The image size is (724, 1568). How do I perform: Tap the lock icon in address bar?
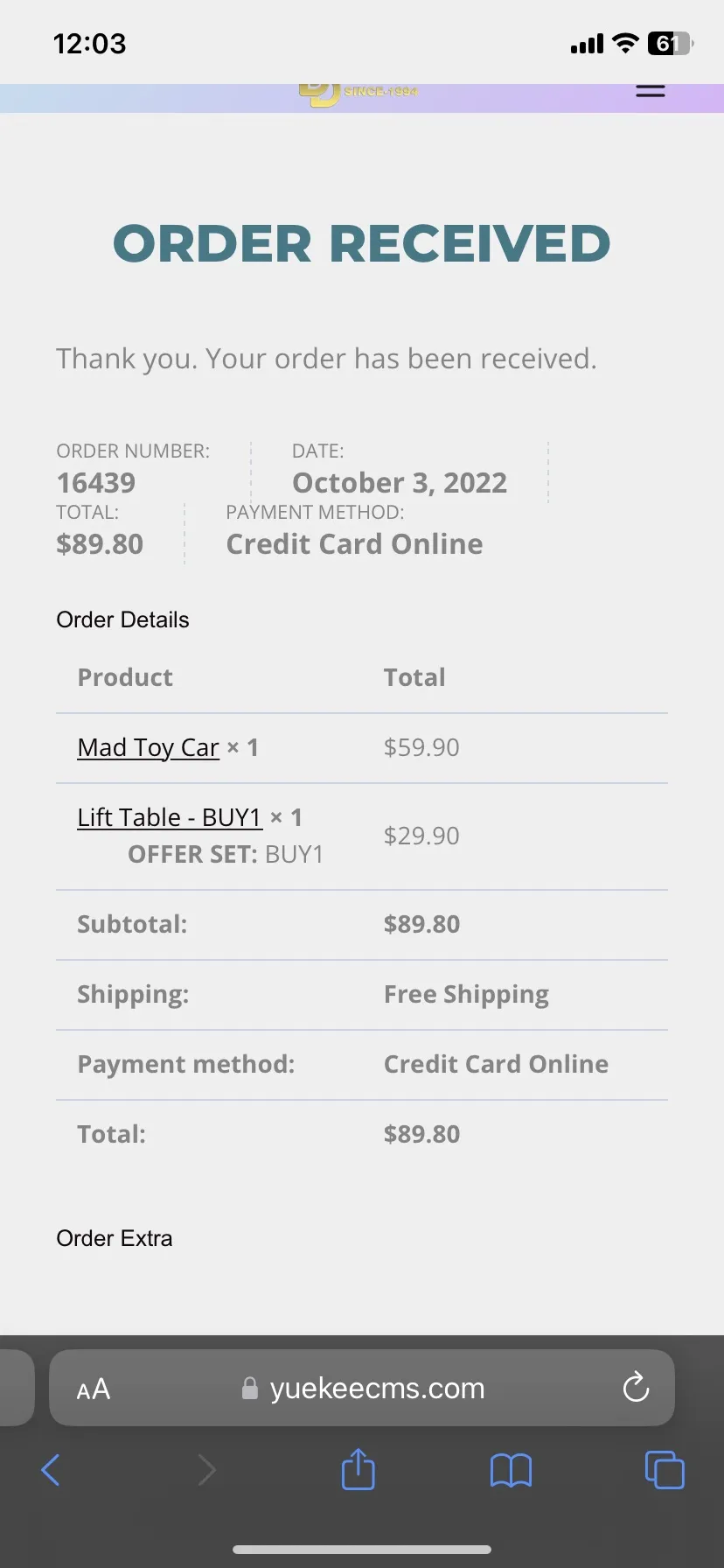(250, 1388)
